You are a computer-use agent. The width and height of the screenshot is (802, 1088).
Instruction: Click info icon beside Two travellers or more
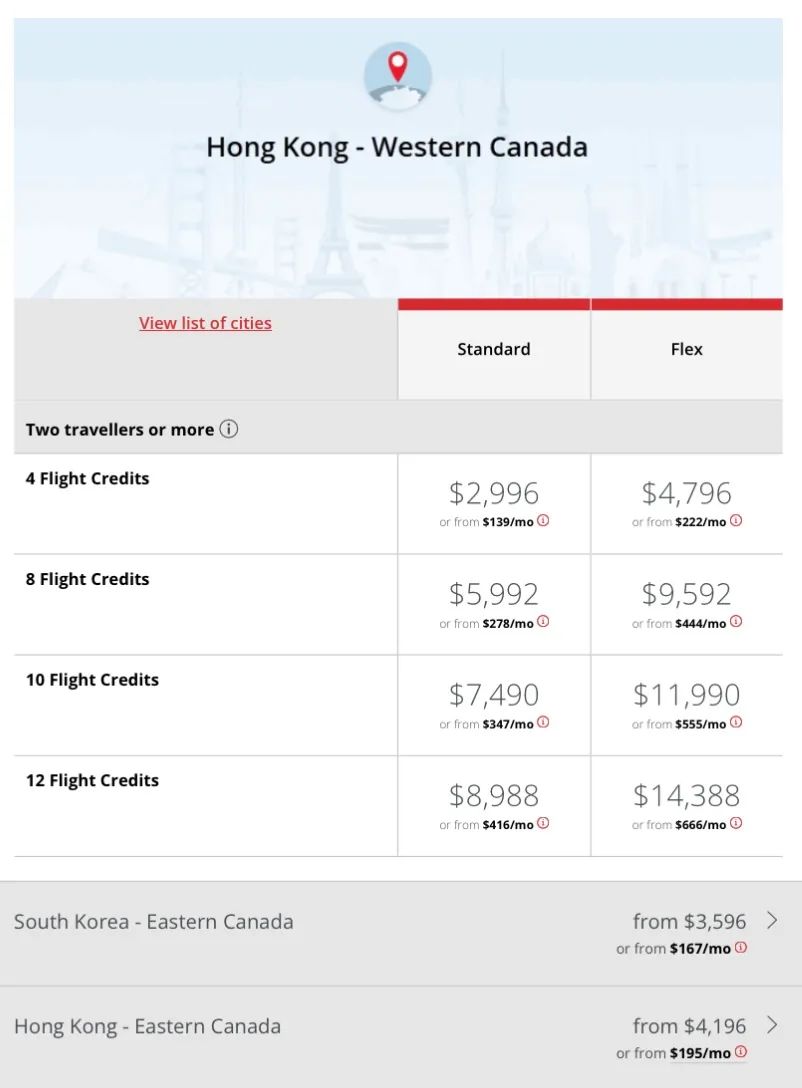click(x=229, y=429)
